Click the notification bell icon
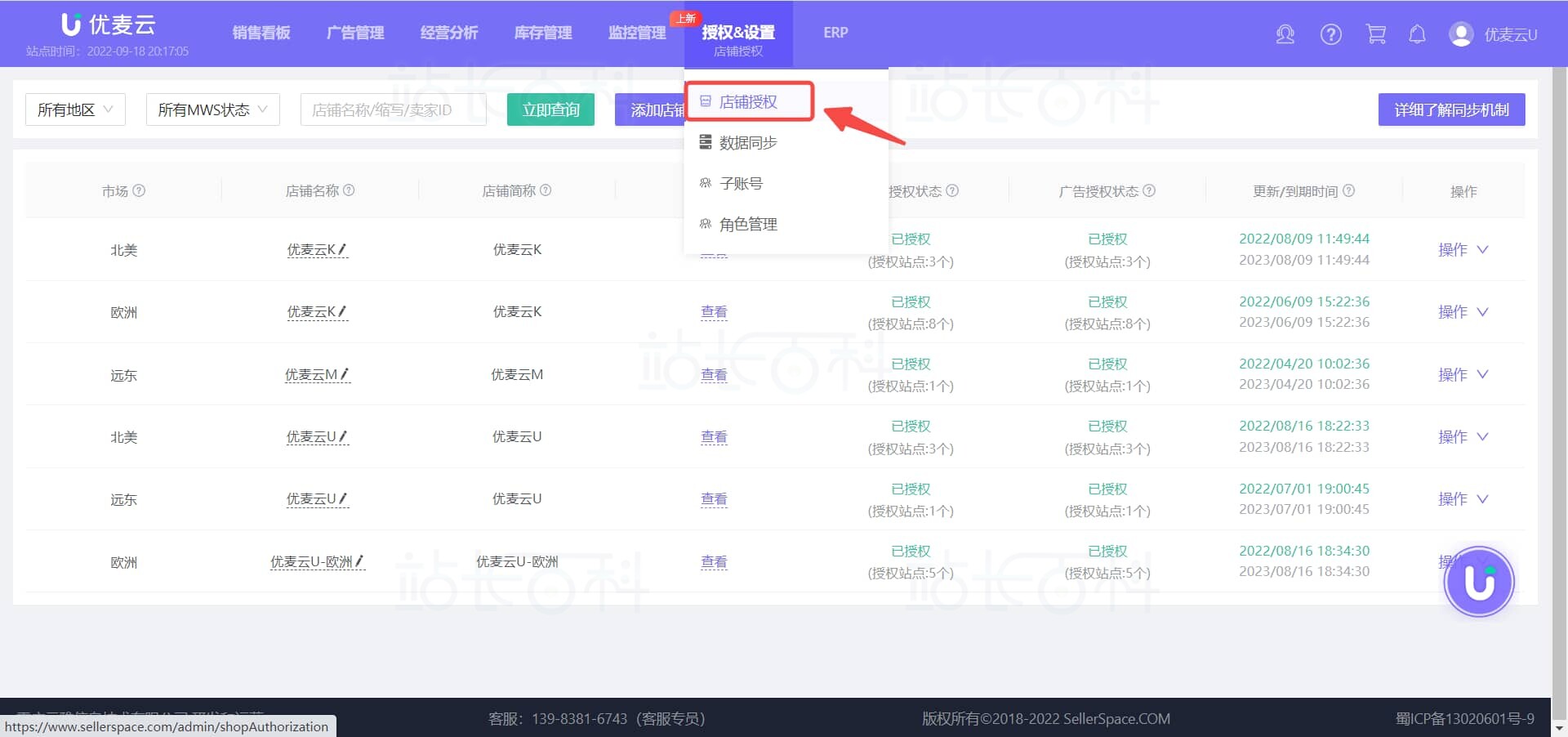Screen dimensions: 1568x737 (x=1417, y=34)
